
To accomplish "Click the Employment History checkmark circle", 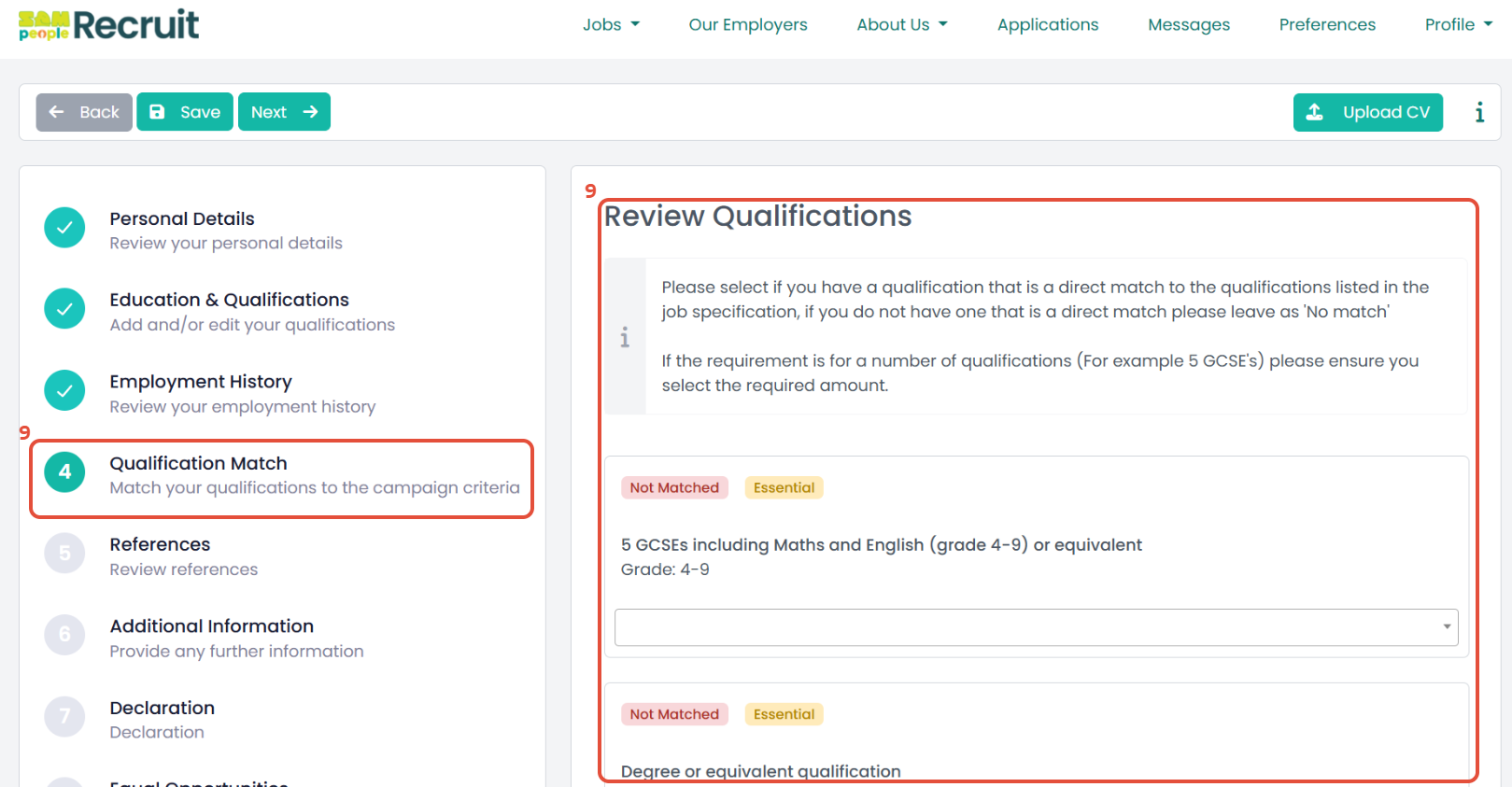I will pos(64,391).
